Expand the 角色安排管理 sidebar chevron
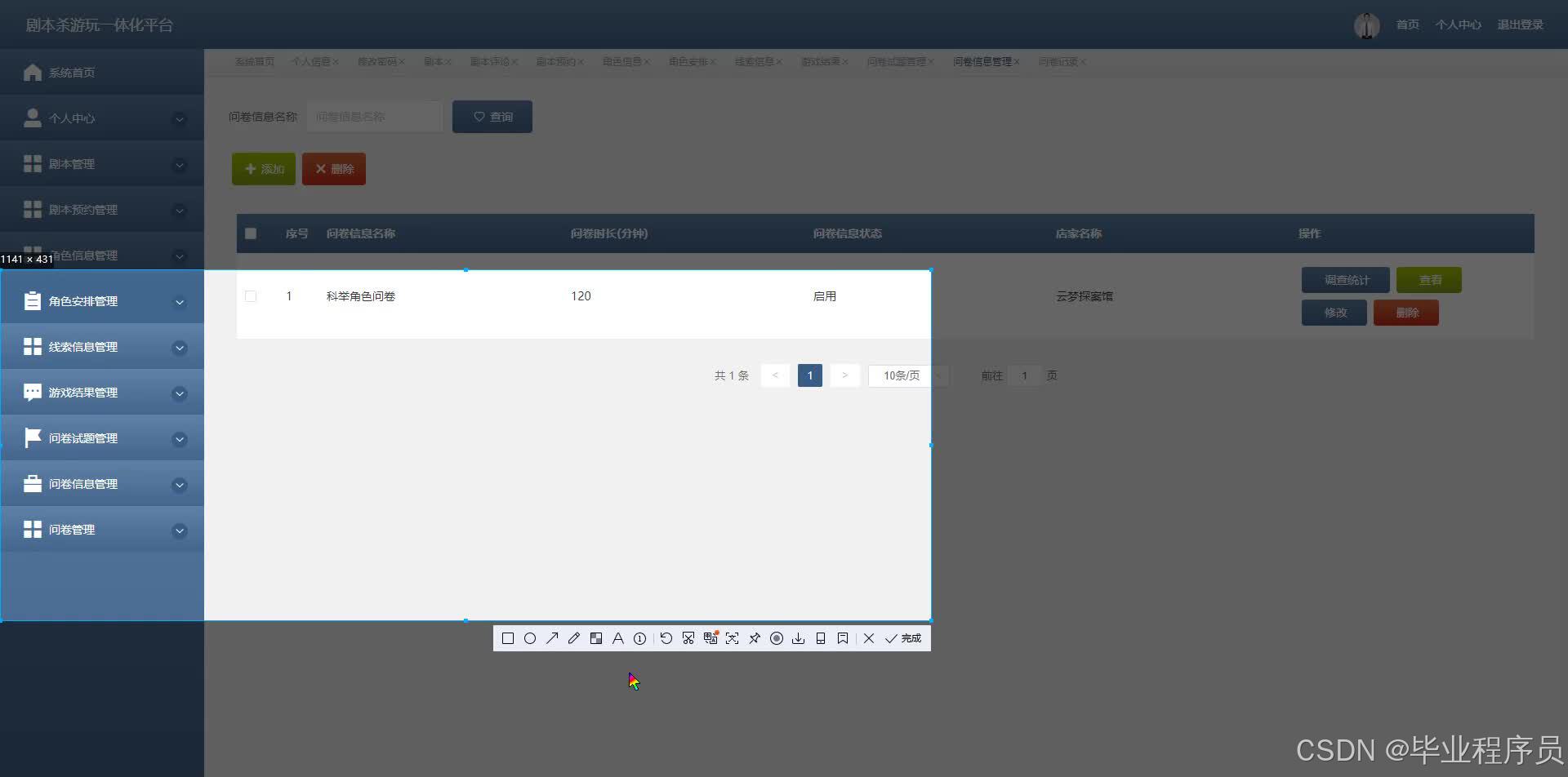Screen dimensions: 1568x777 point(180,302)
